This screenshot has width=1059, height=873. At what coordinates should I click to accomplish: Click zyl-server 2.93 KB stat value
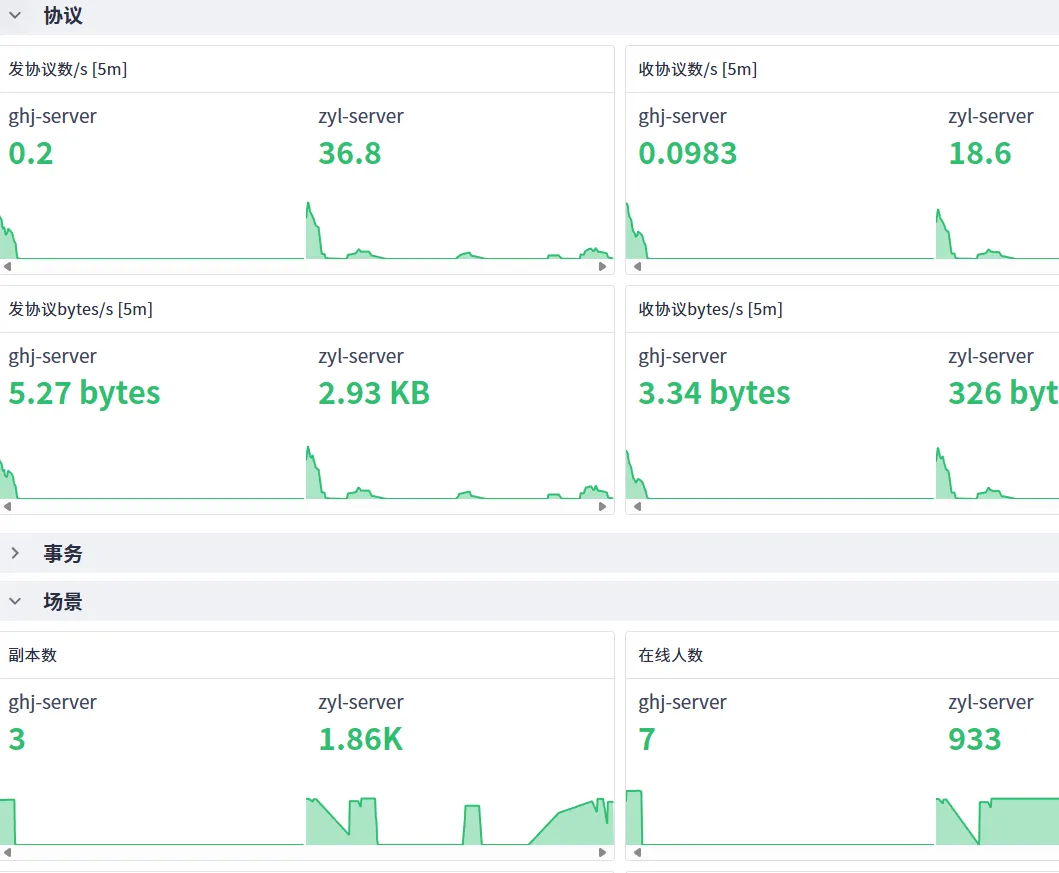pos(374,393)
